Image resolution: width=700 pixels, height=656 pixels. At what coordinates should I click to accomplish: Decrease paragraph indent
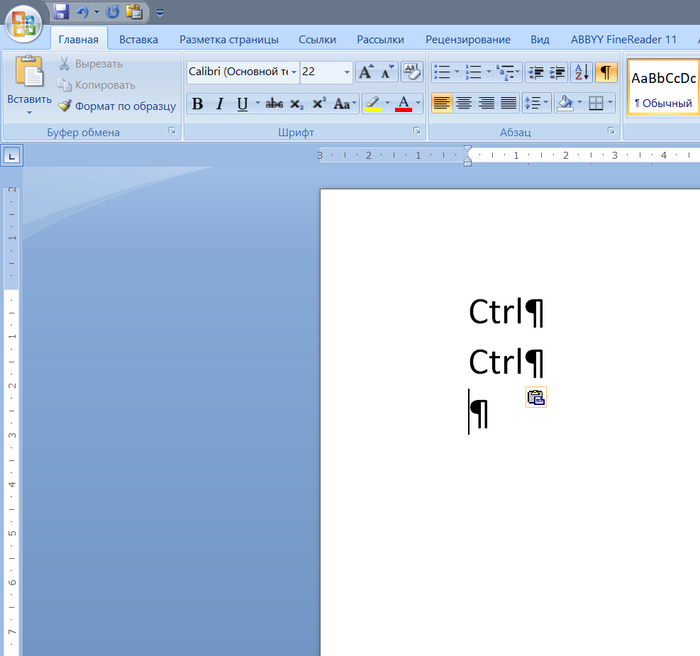point(535,72)
